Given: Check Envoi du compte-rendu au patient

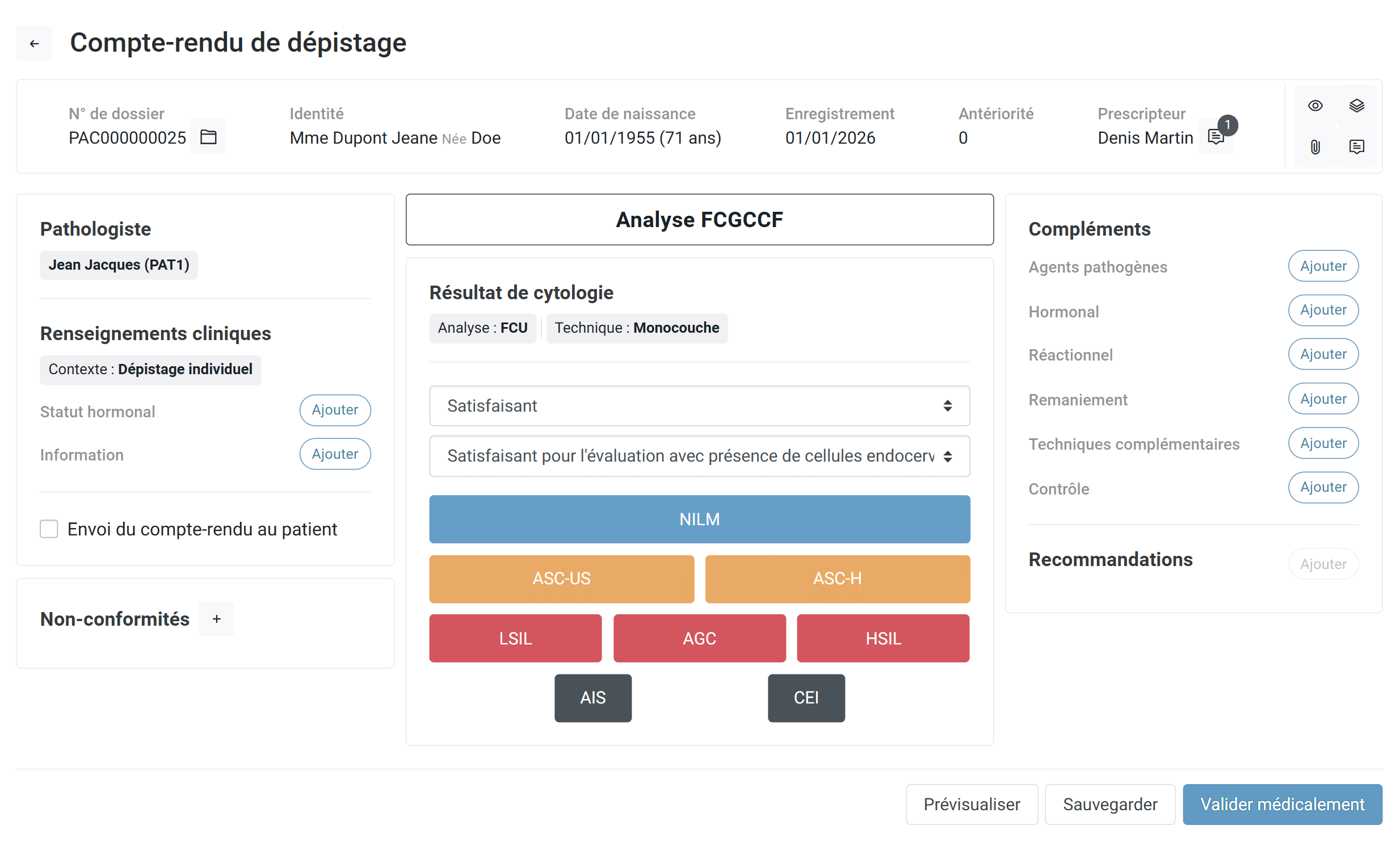Looking at the screenshot, I should click(49, 529).
